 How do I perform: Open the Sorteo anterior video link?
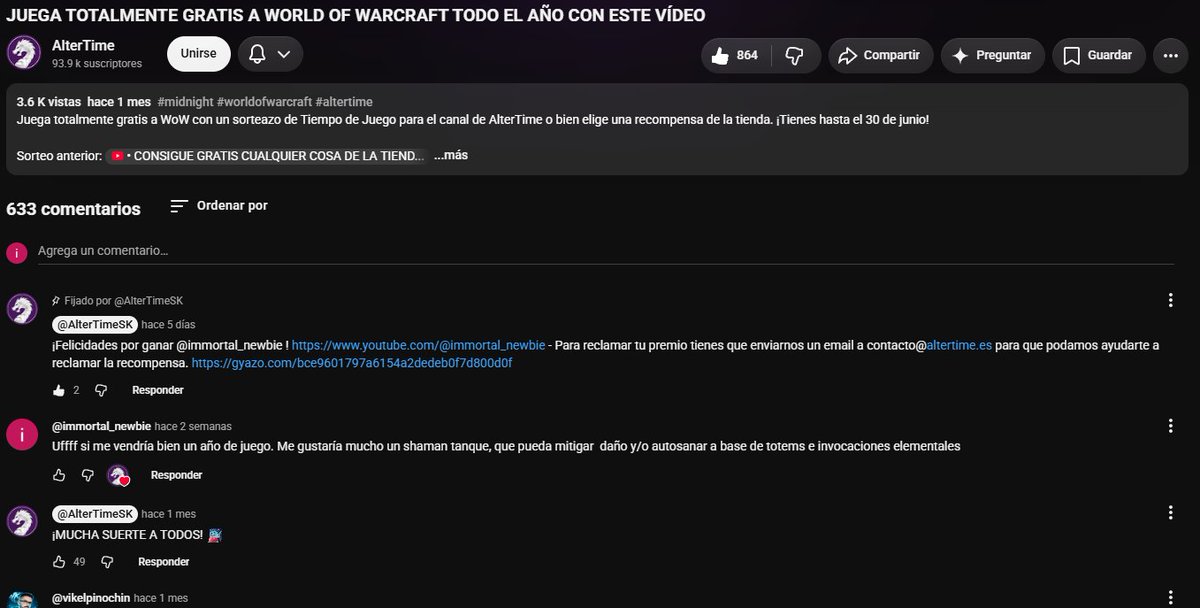268,156
